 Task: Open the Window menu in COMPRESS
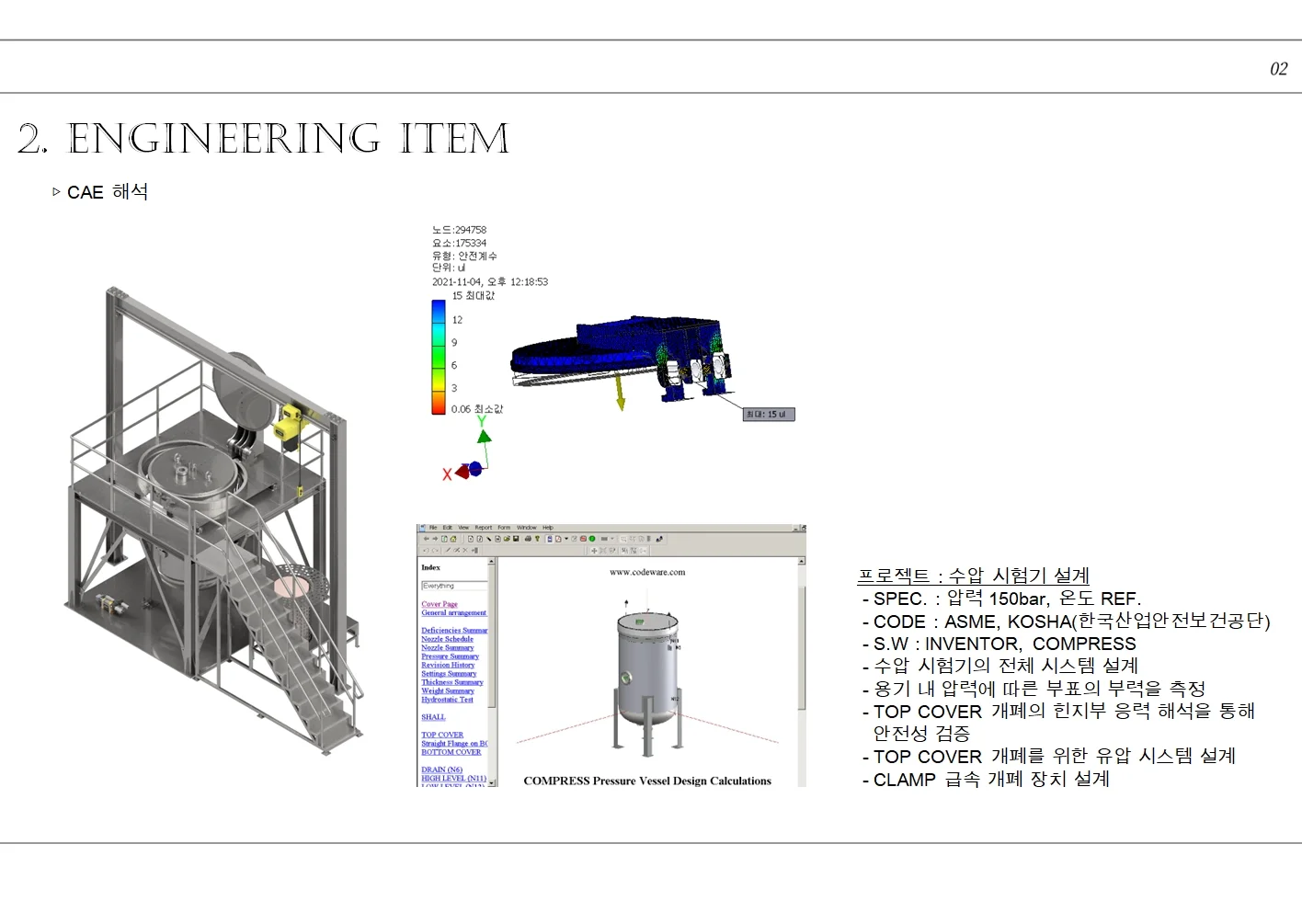coord(527,528)
